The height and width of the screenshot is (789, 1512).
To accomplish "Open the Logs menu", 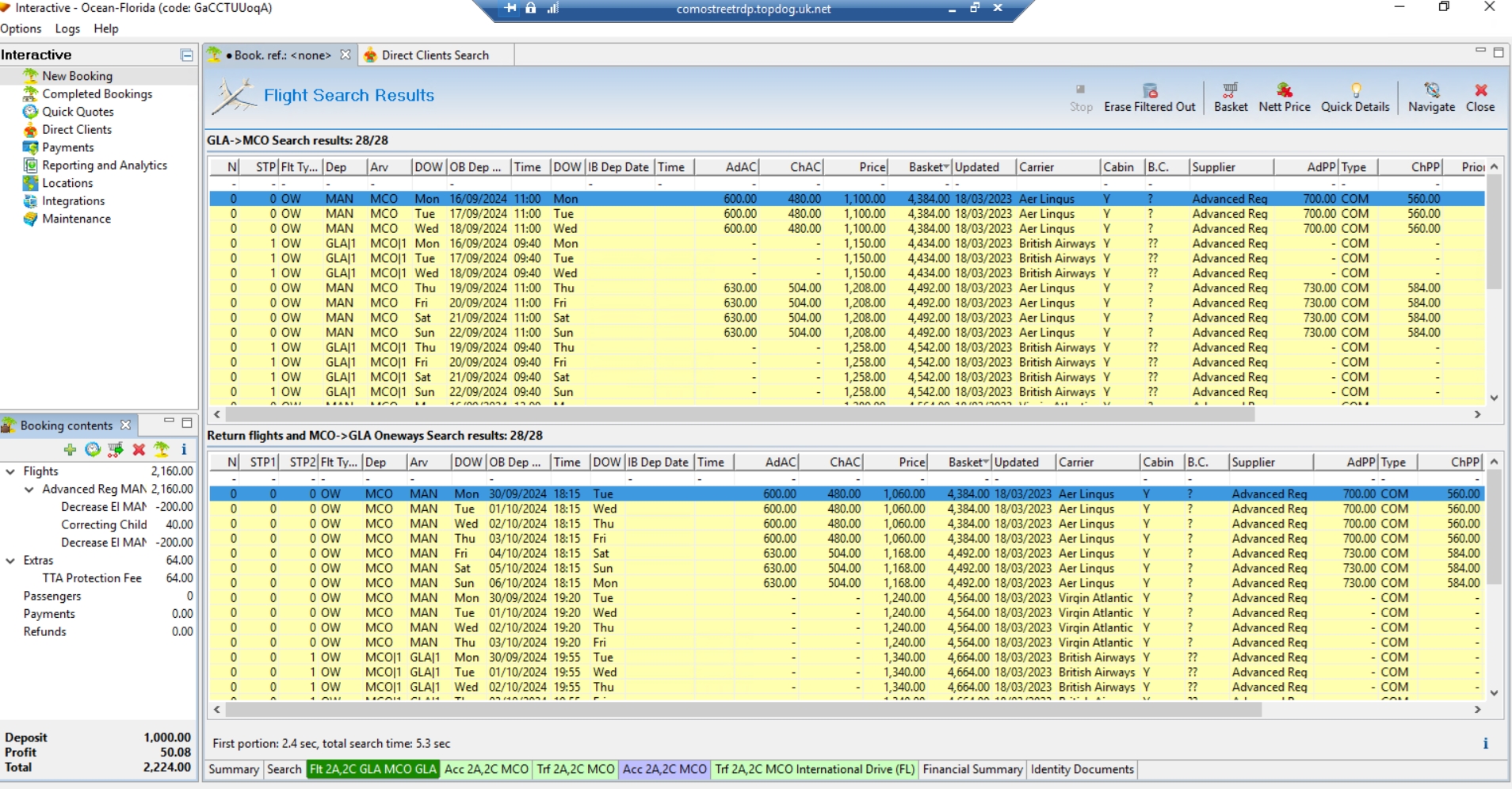I will click(67, 29).
